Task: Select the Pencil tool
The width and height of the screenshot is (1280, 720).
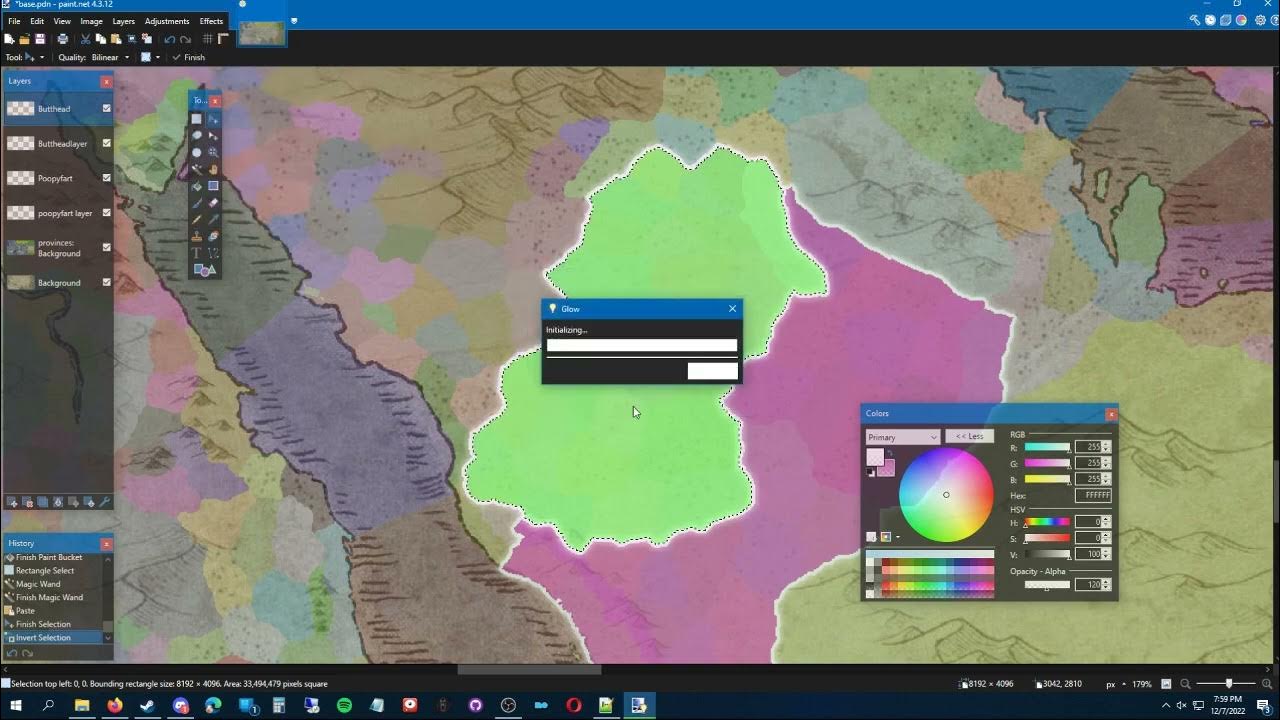Action: click(x=196, y=219)
